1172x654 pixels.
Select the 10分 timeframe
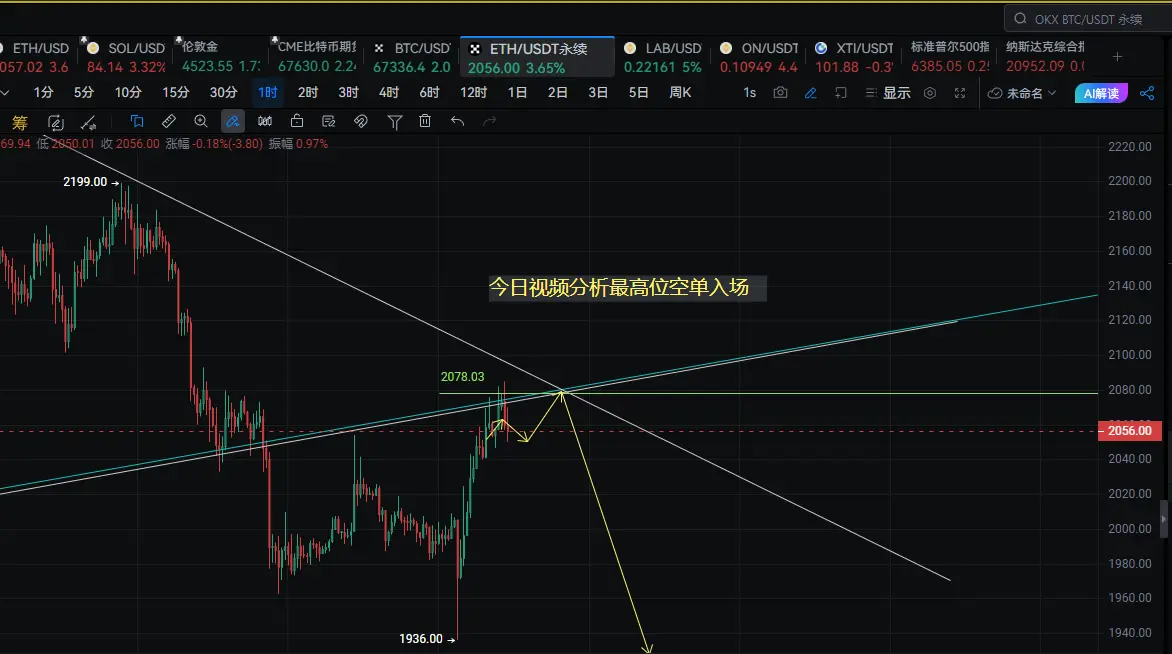(x=128, y=93)
